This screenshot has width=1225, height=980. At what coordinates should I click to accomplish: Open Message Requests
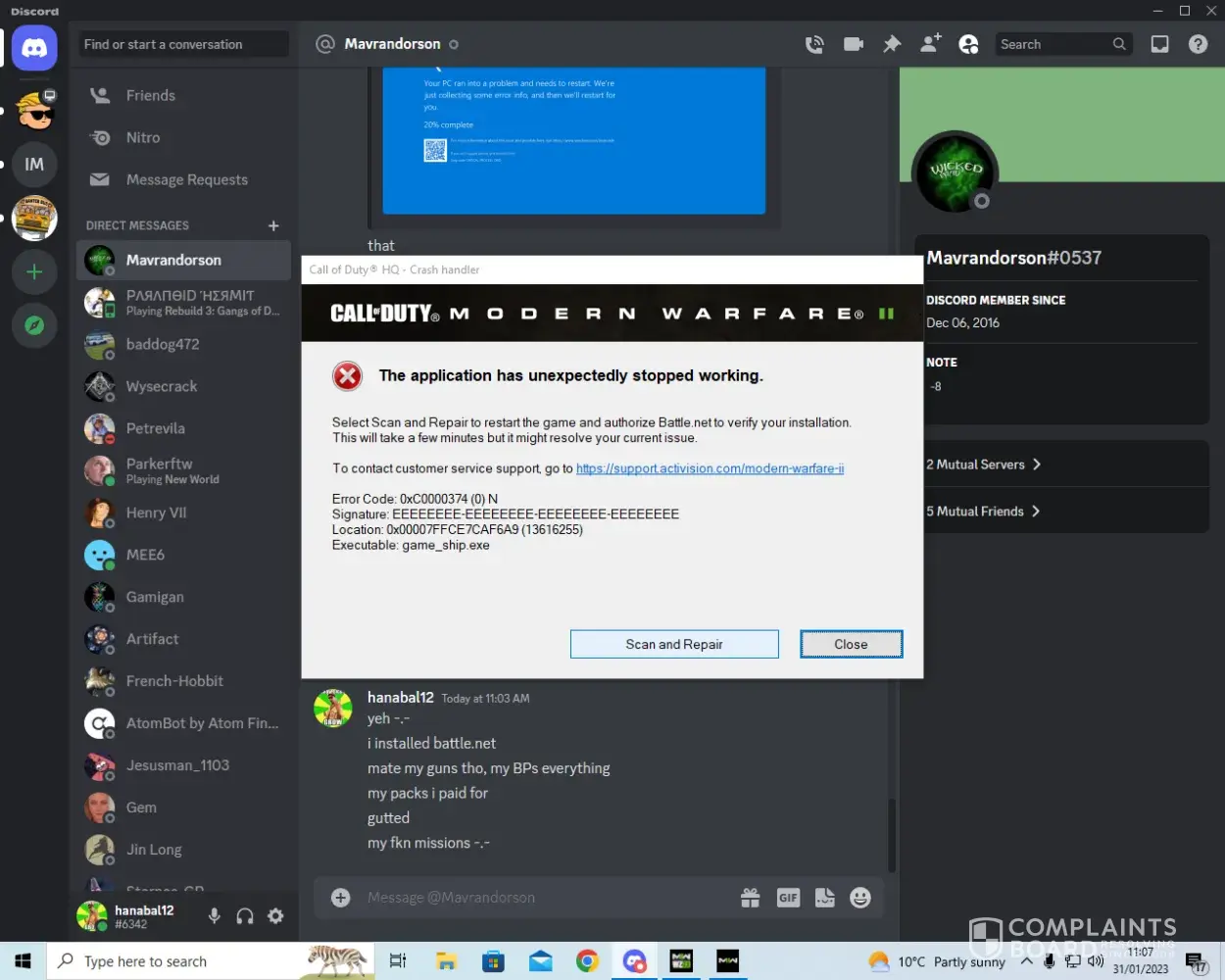click(186, 179)
